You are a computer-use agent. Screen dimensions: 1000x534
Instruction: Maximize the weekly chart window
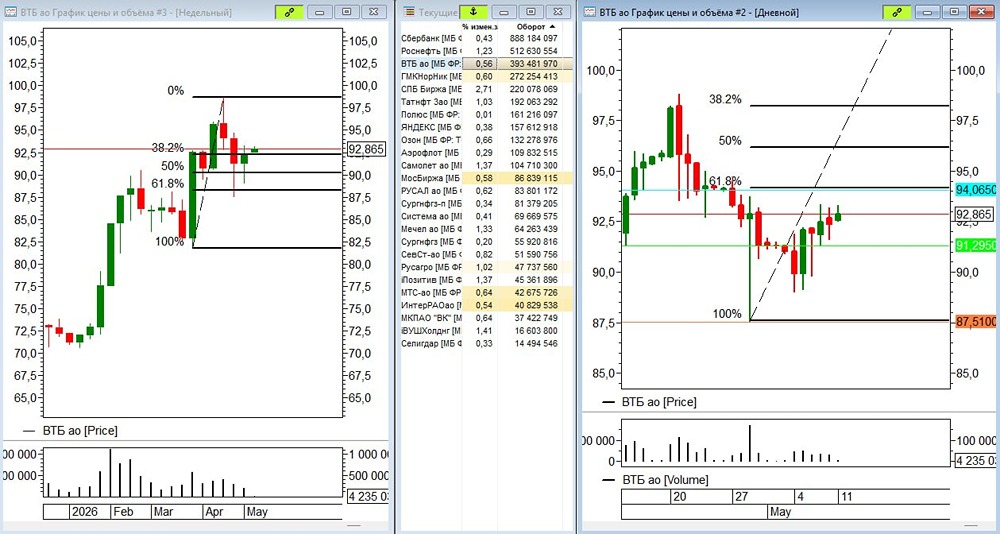pos(346,12)
